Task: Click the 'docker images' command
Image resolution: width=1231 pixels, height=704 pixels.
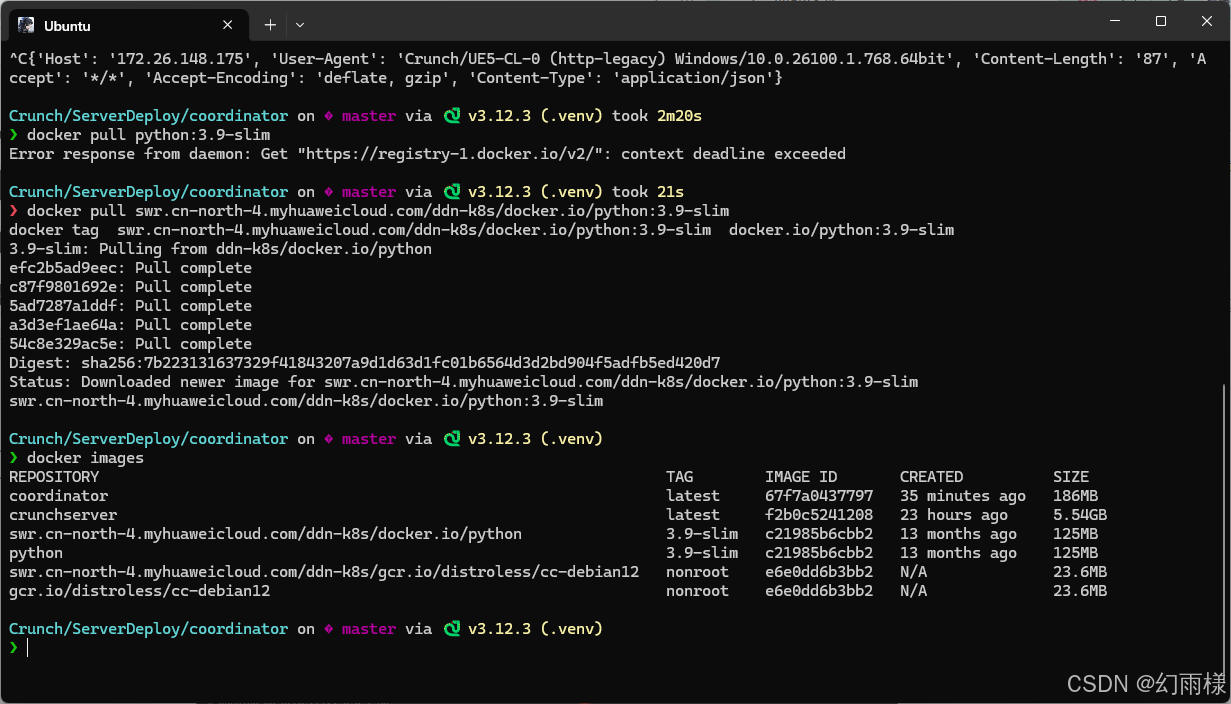Action: point(85,458)
